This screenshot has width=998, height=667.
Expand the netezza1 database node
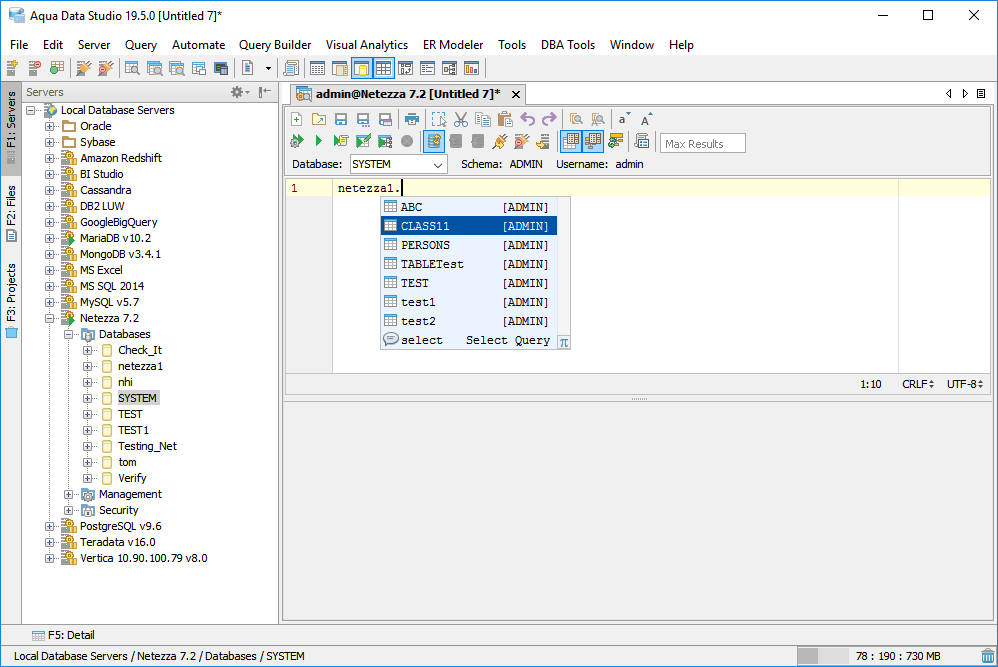tap(88, 366)
